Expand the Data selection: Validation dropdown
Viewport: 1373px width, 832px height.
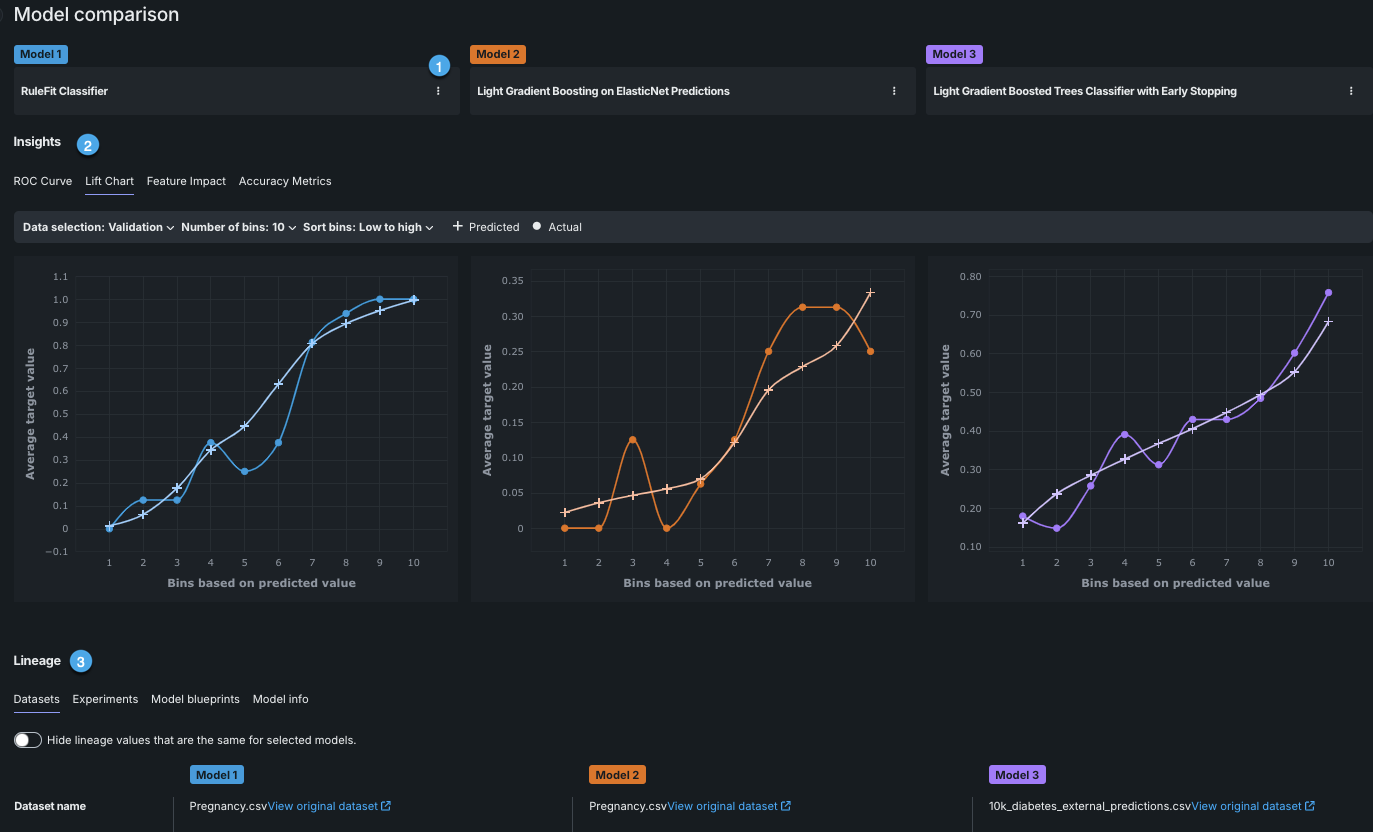[98, 227]
